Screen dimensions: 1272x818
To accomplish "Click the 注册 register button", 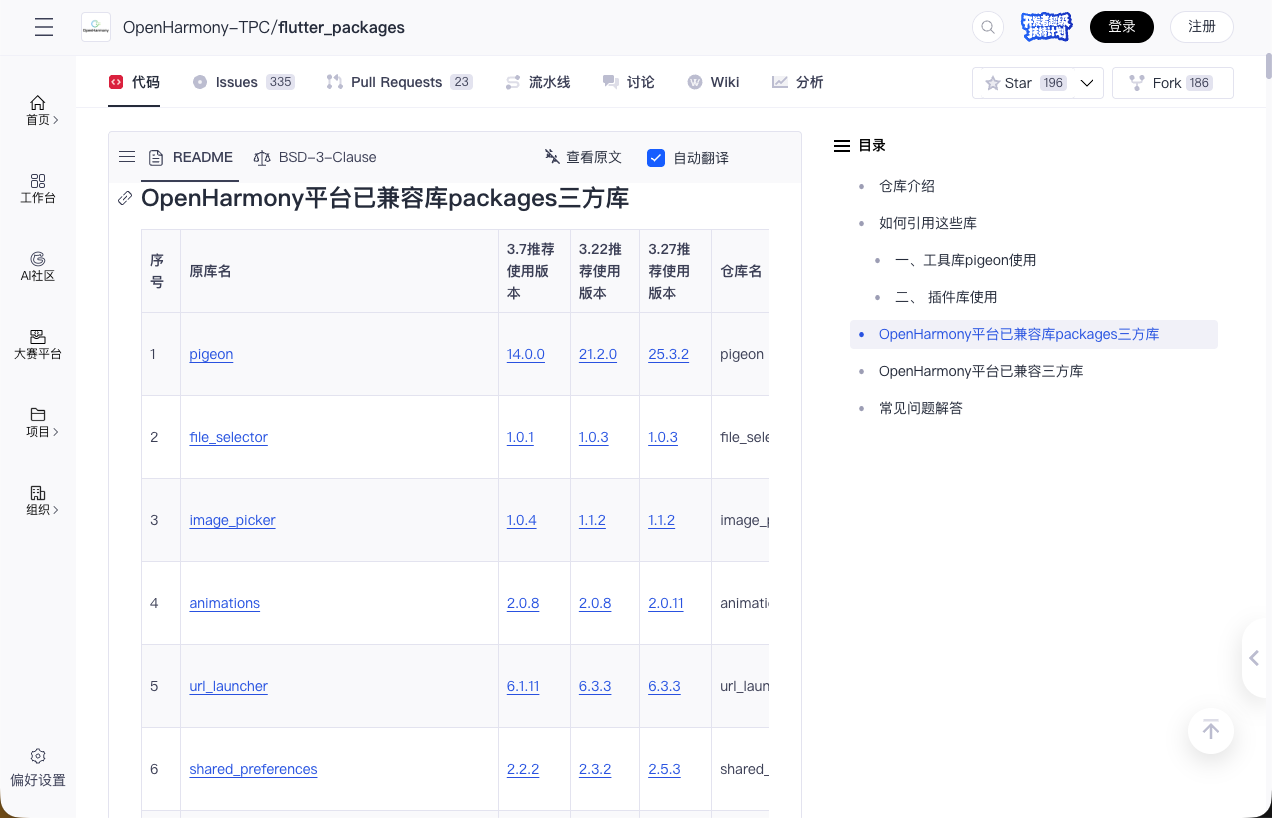I will pyautogui.click(x=1201, y=26).
